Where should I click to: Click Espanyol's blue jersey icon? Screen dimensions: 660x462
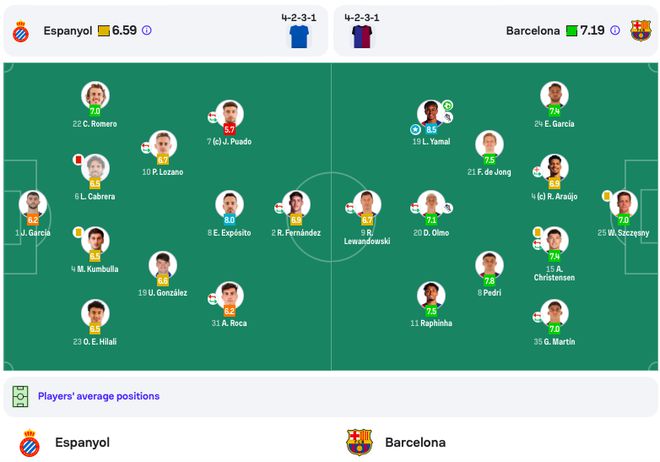(299, 37)
